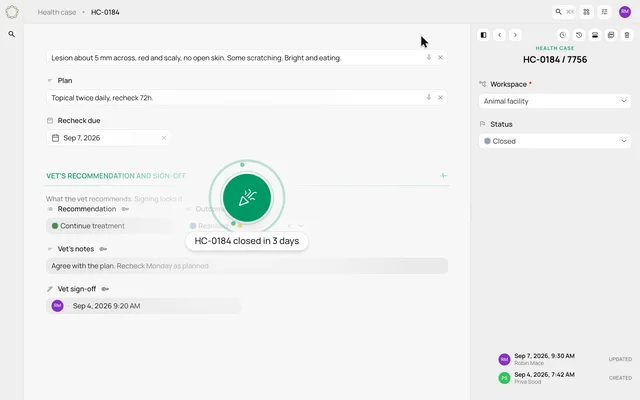Open the Workspace Animal facility dropdown
Image resolution: width=640 pixels, height=400 pixels.
[x=555, y=101]
